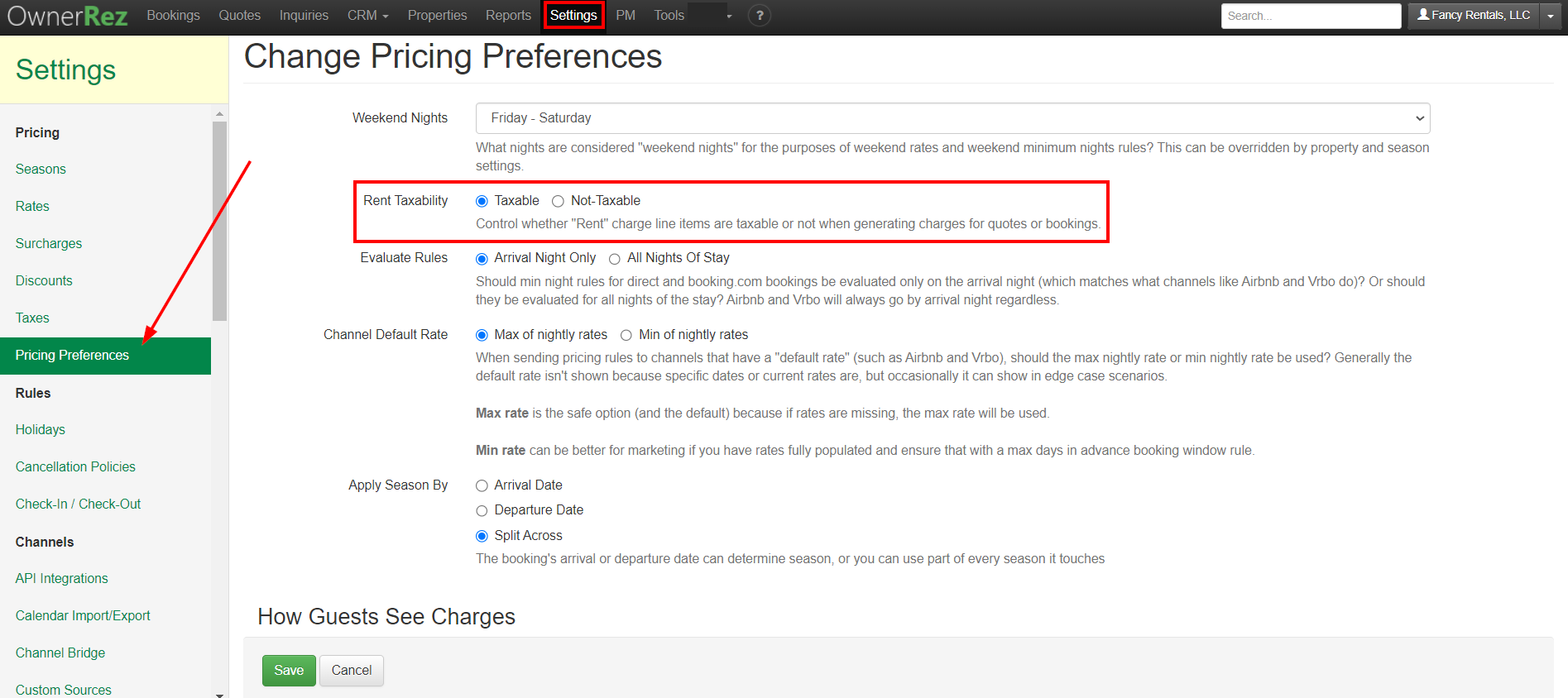
Task: Save the pricing preferences
Action: click(x=289, y=670)
